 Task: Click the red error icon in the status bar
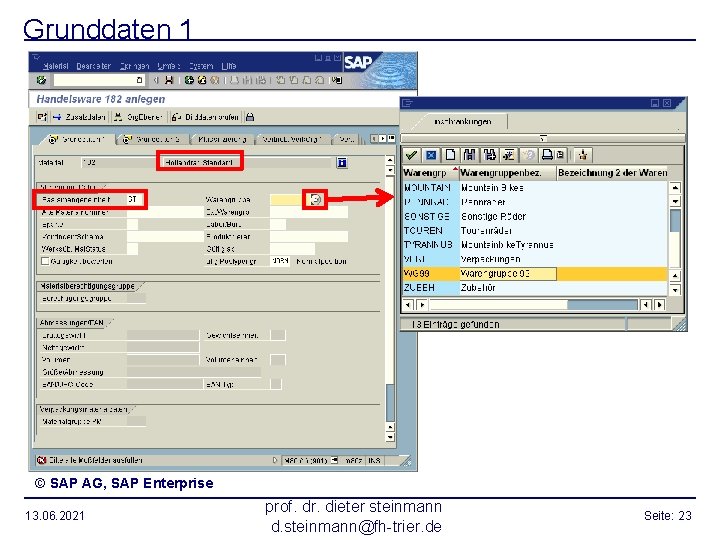point(41,460)
